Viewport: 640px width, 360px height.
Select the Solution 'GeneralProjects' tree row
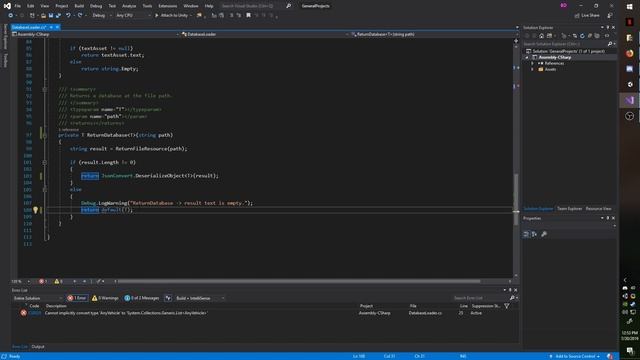coord(569,51)
